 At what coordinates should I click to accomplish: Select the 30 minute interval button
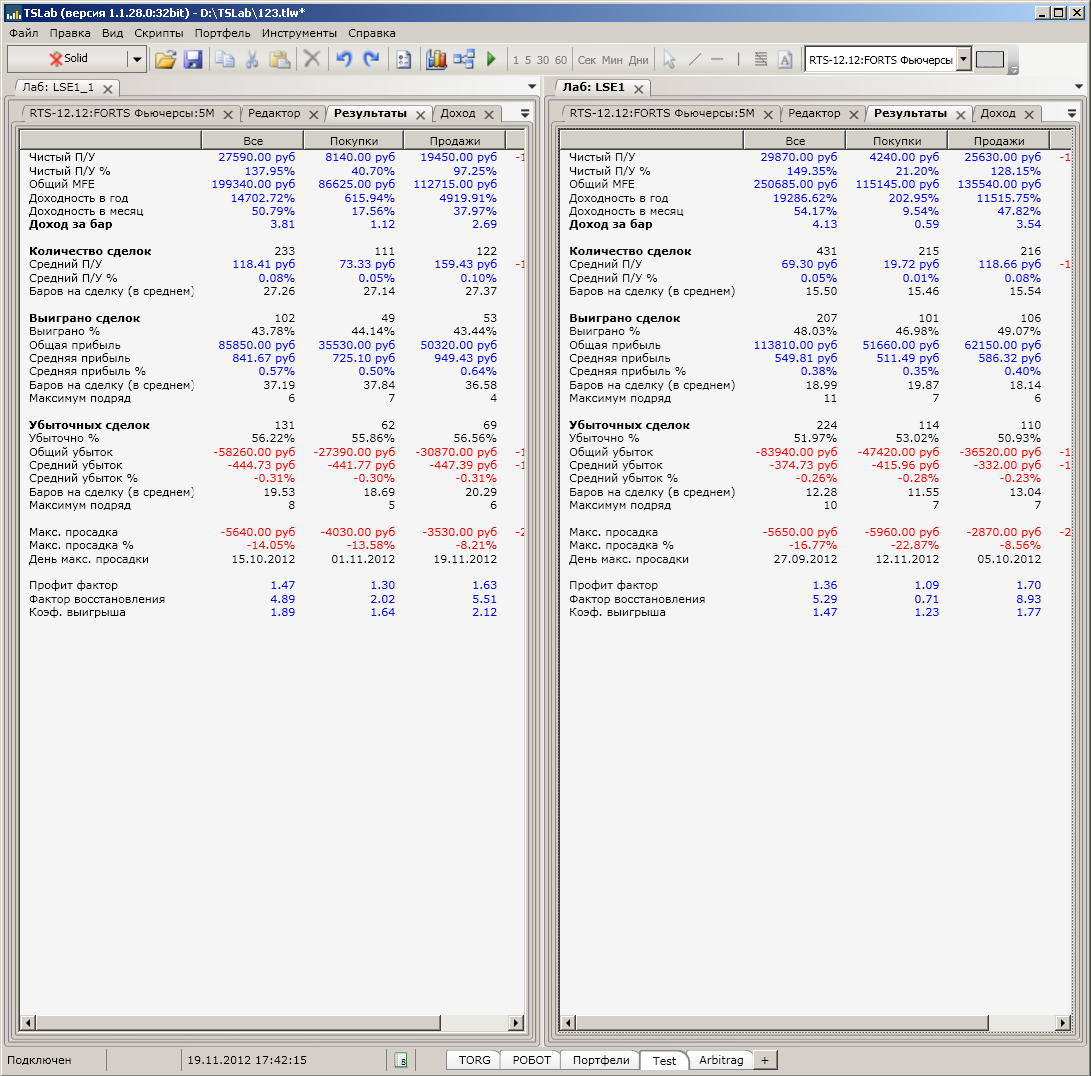click(543, 60)
